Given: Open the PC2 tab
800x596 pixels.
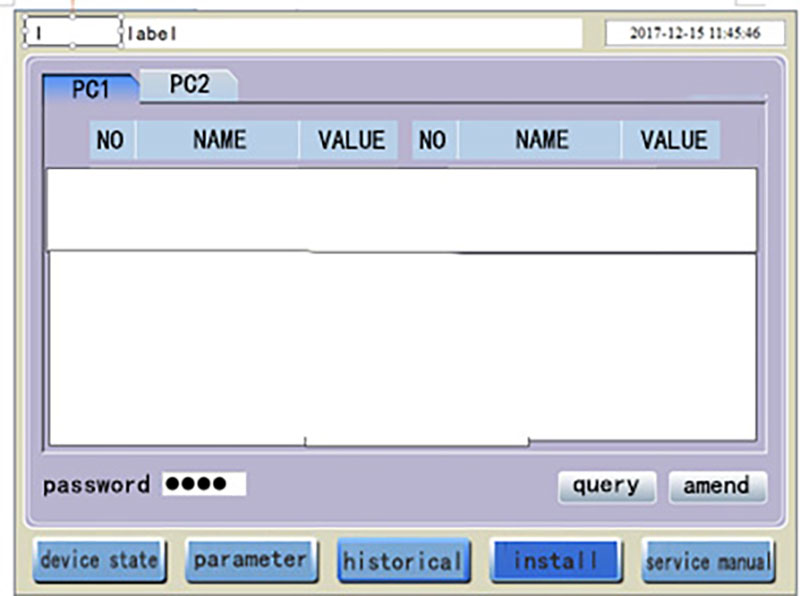Looking at the screenshot, I should click(x=189, y=84).
